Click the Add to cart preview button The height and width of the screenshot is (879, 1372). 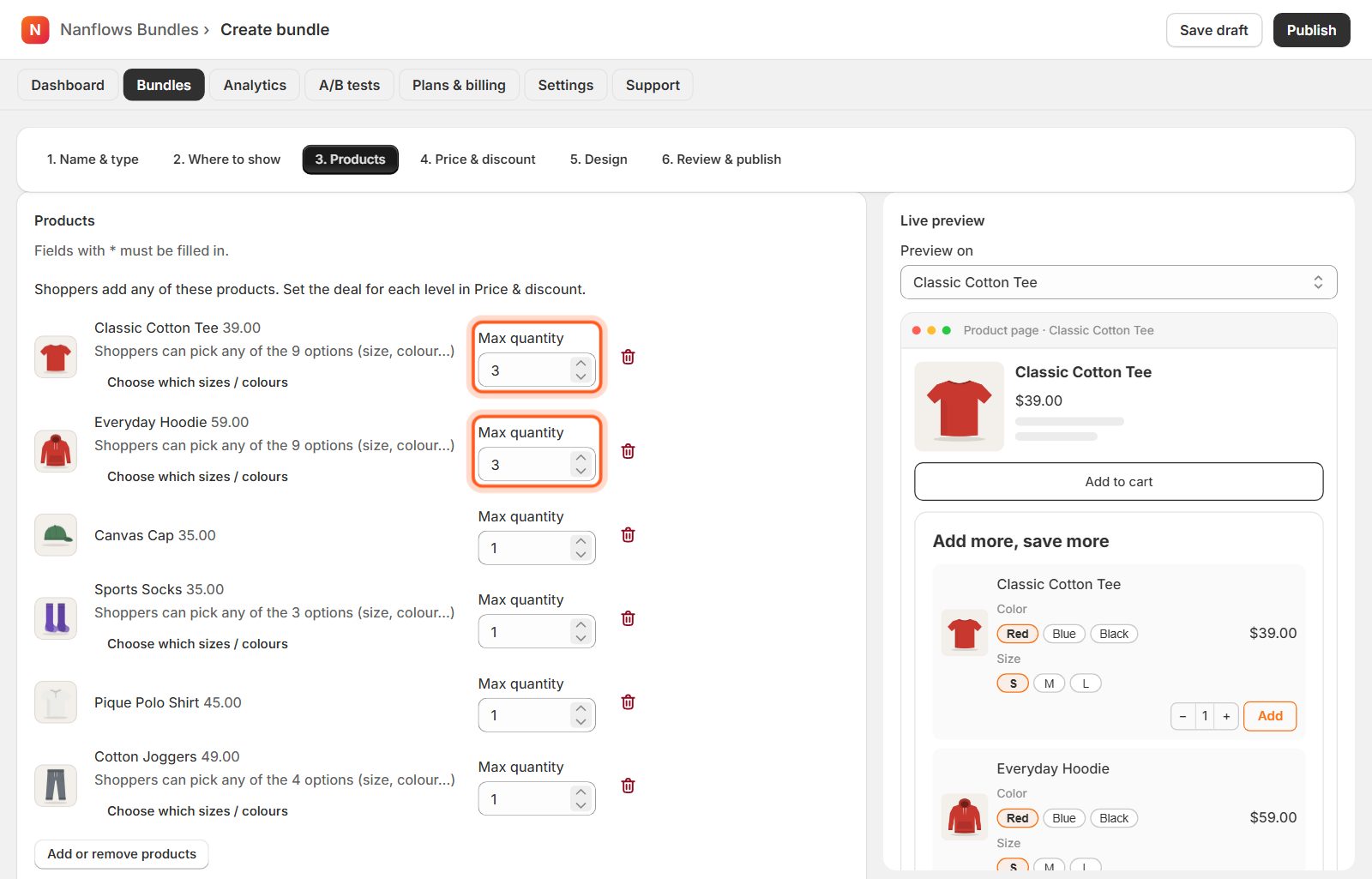[x=1118, y=482]
